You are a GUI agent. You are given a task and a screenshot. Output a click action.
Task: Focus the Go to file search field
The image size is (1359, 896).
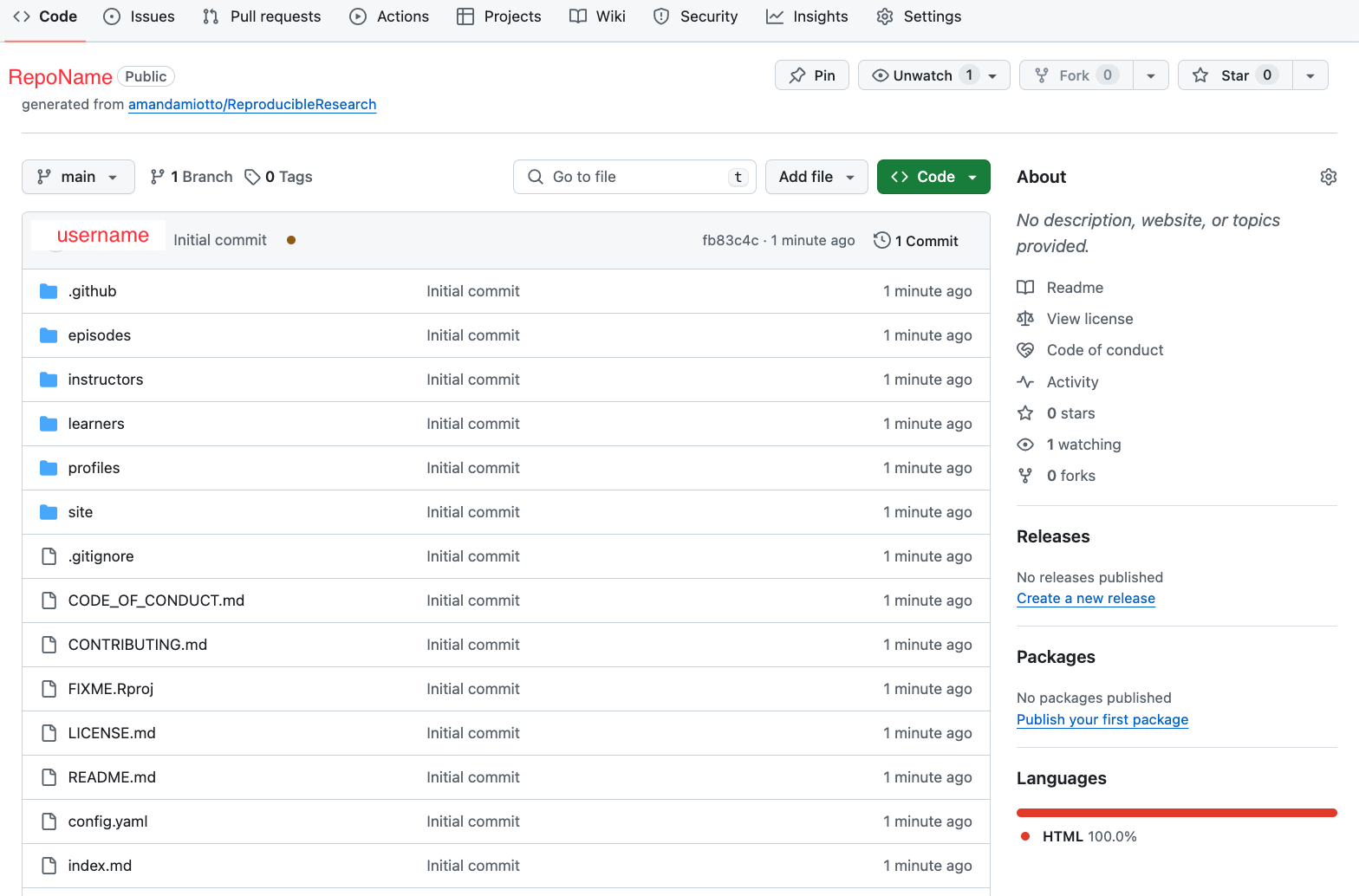point(634,177)
